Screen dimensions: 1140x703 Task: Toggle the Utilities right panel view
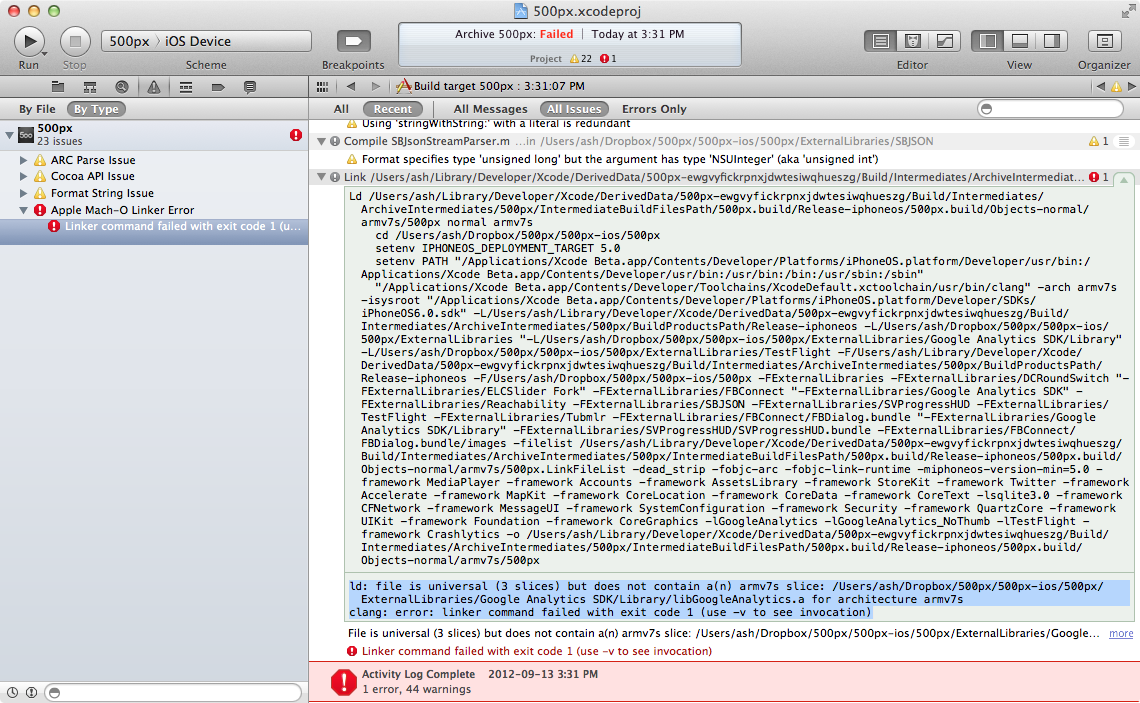[1051, 41]
